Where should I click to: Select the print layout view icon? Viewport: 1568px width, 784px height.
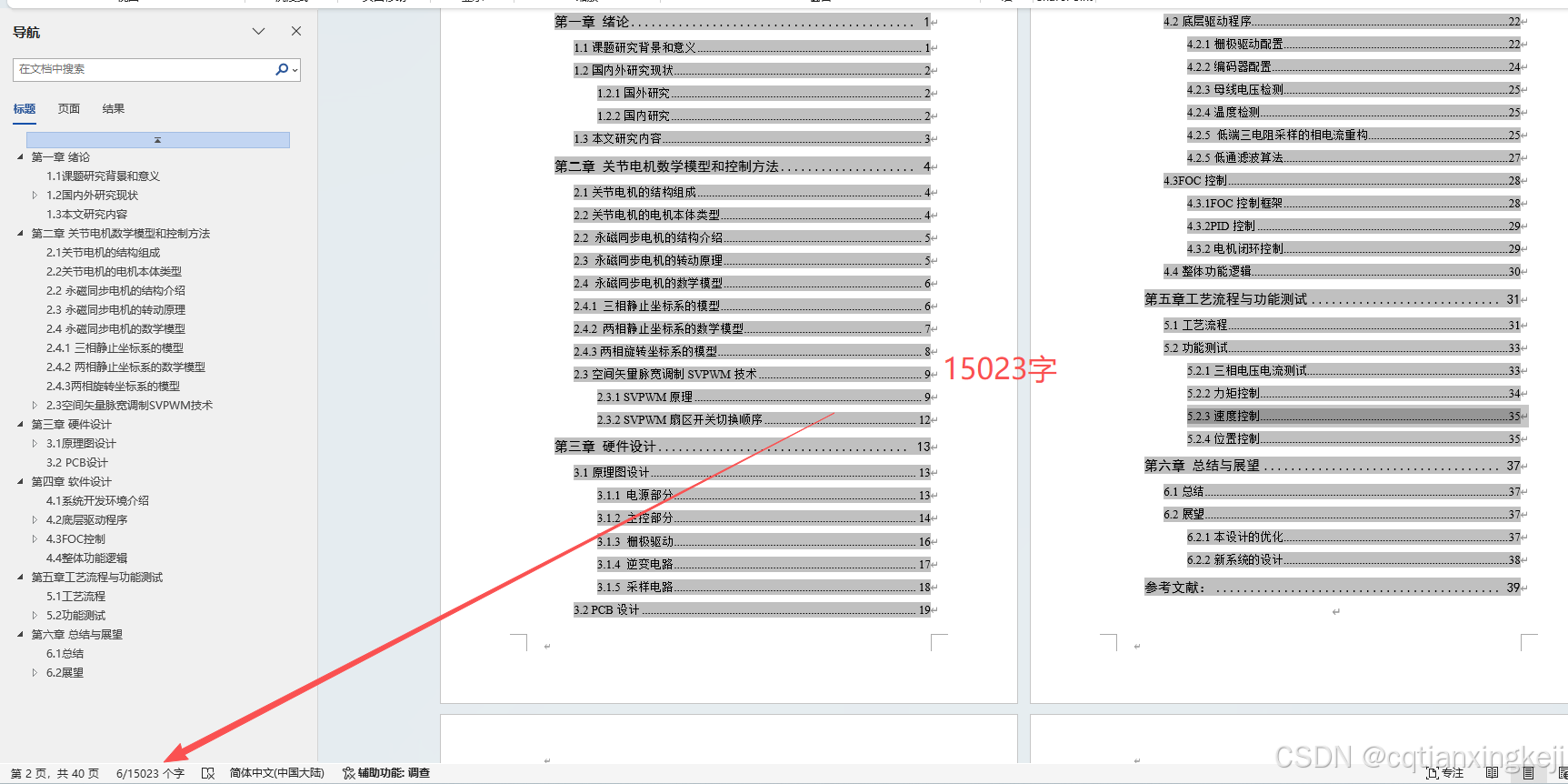click(1528, 773)
